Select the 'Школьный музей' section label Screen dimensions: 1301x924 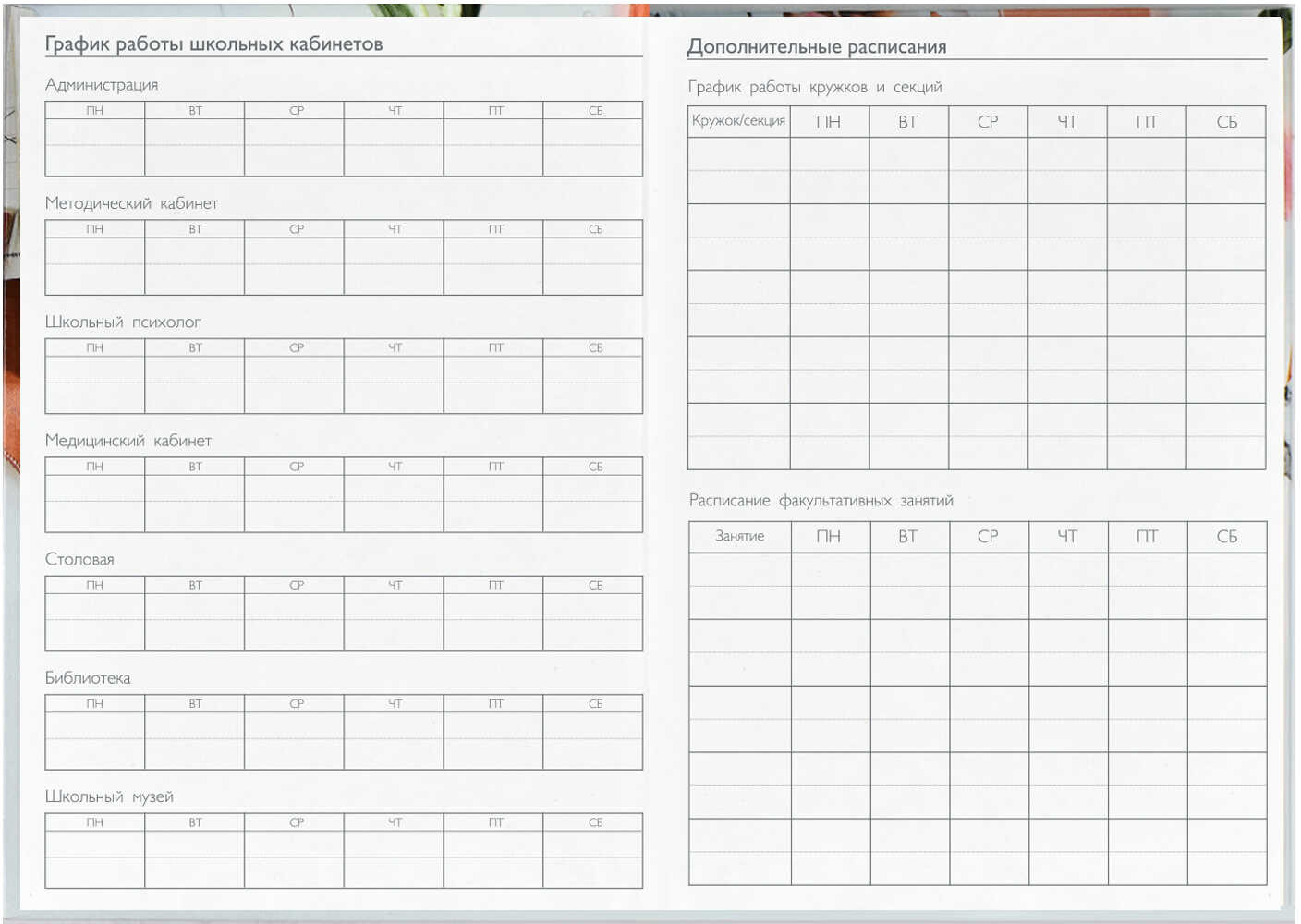pyautogui.click(x=109, y=797)
